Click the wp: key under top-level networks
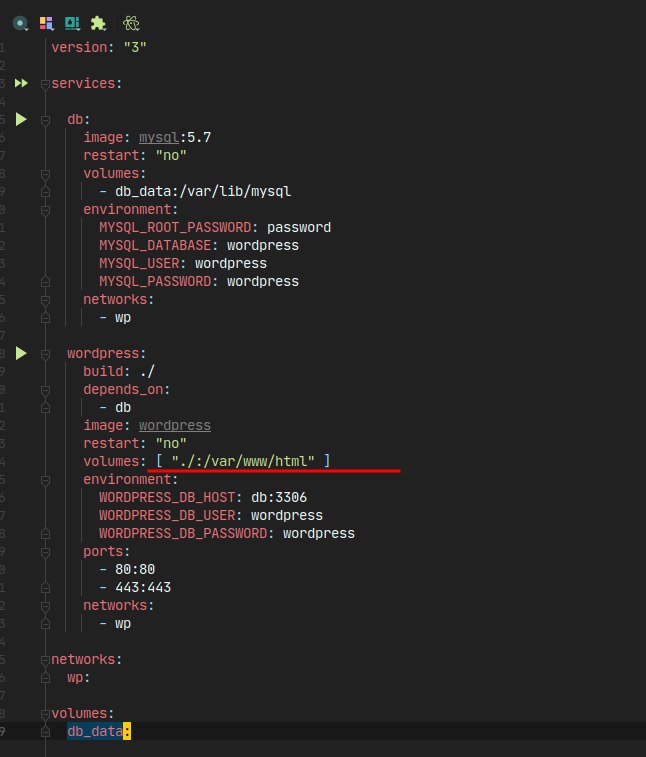The height and width of the screenshot is (757, 646). coord(79,678)
